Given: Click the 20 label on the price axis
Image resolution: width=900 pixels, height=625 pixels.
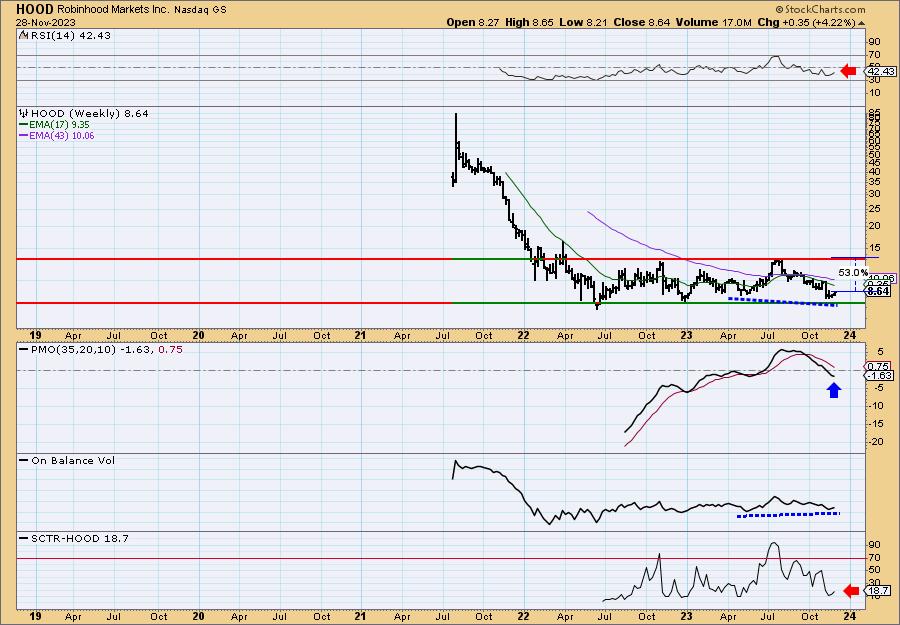Looking at the screenshot, I should pos(873,226).
